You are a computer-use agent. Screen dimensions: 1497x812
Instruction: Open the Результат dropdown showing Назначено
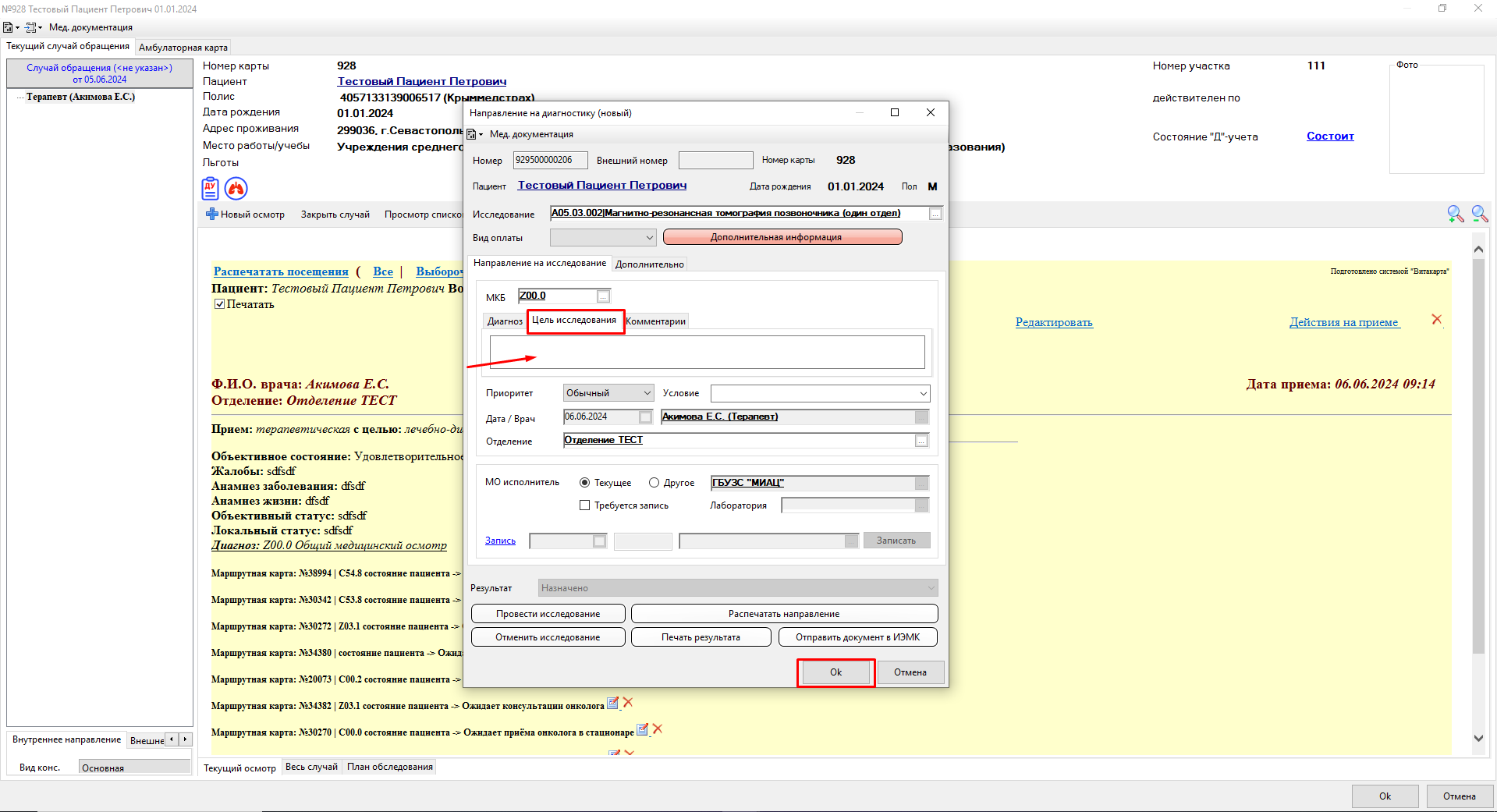pyautogui.click(x=738, y=588)
